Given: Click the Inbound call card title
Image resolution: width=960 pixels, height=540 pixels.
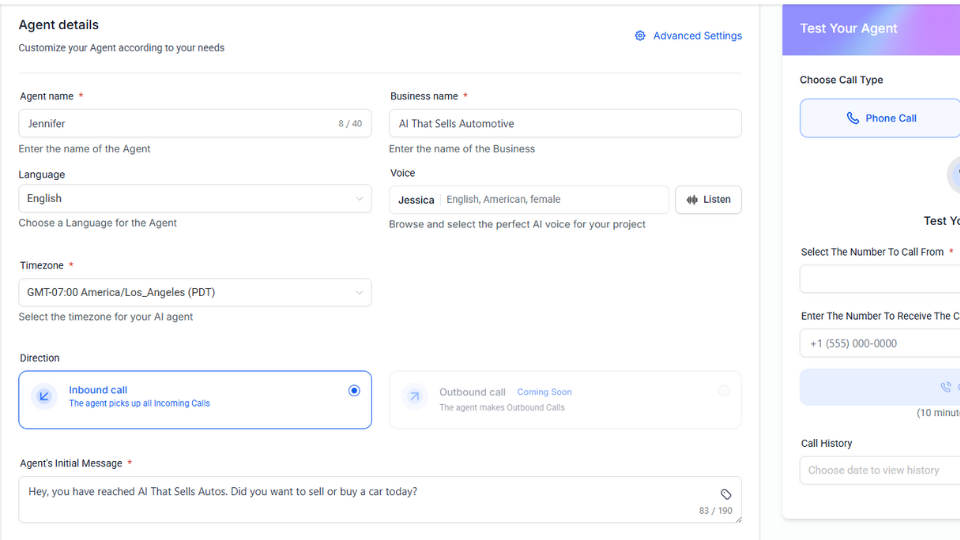Looking at the screenshot, I should coord(98,390).
